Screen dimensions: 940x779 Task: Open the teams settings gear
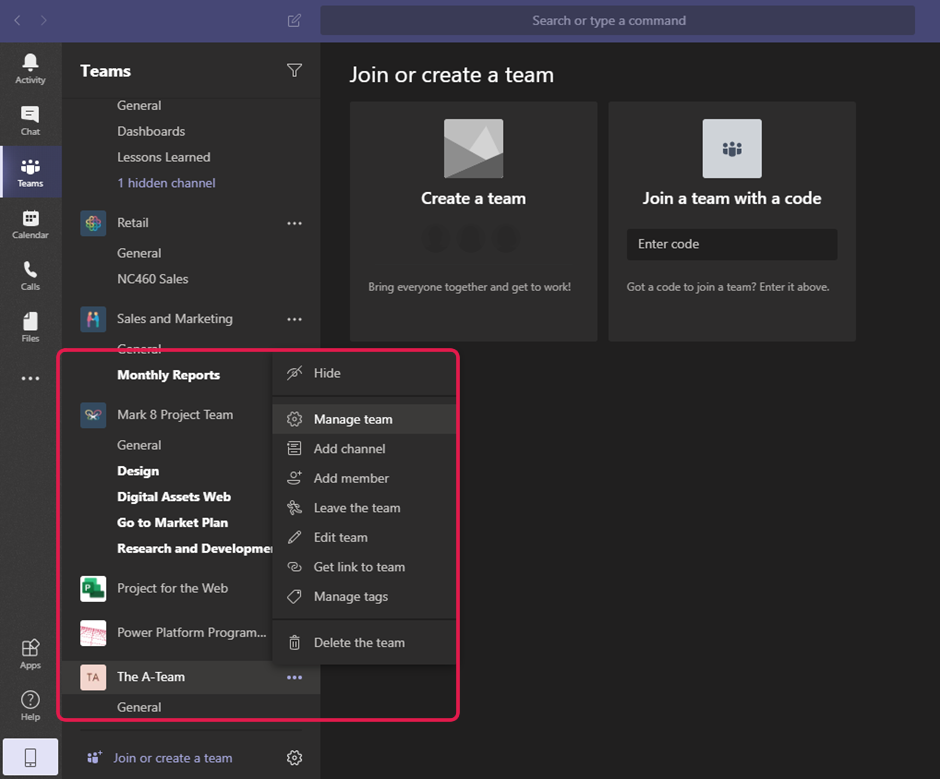tap(294, 757)
